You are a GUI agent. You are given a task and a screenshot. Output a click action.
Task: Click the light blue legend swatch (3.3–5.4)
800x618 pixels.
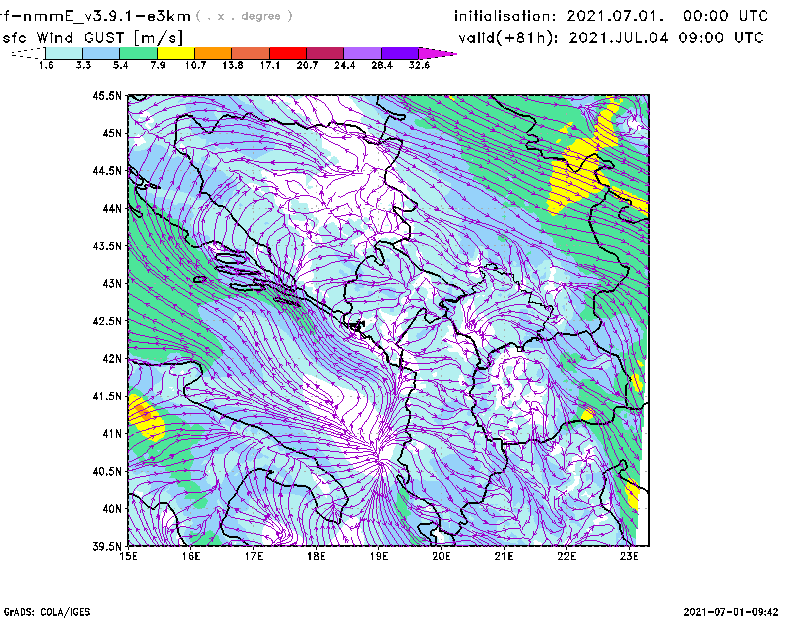[x=101, y=53]
